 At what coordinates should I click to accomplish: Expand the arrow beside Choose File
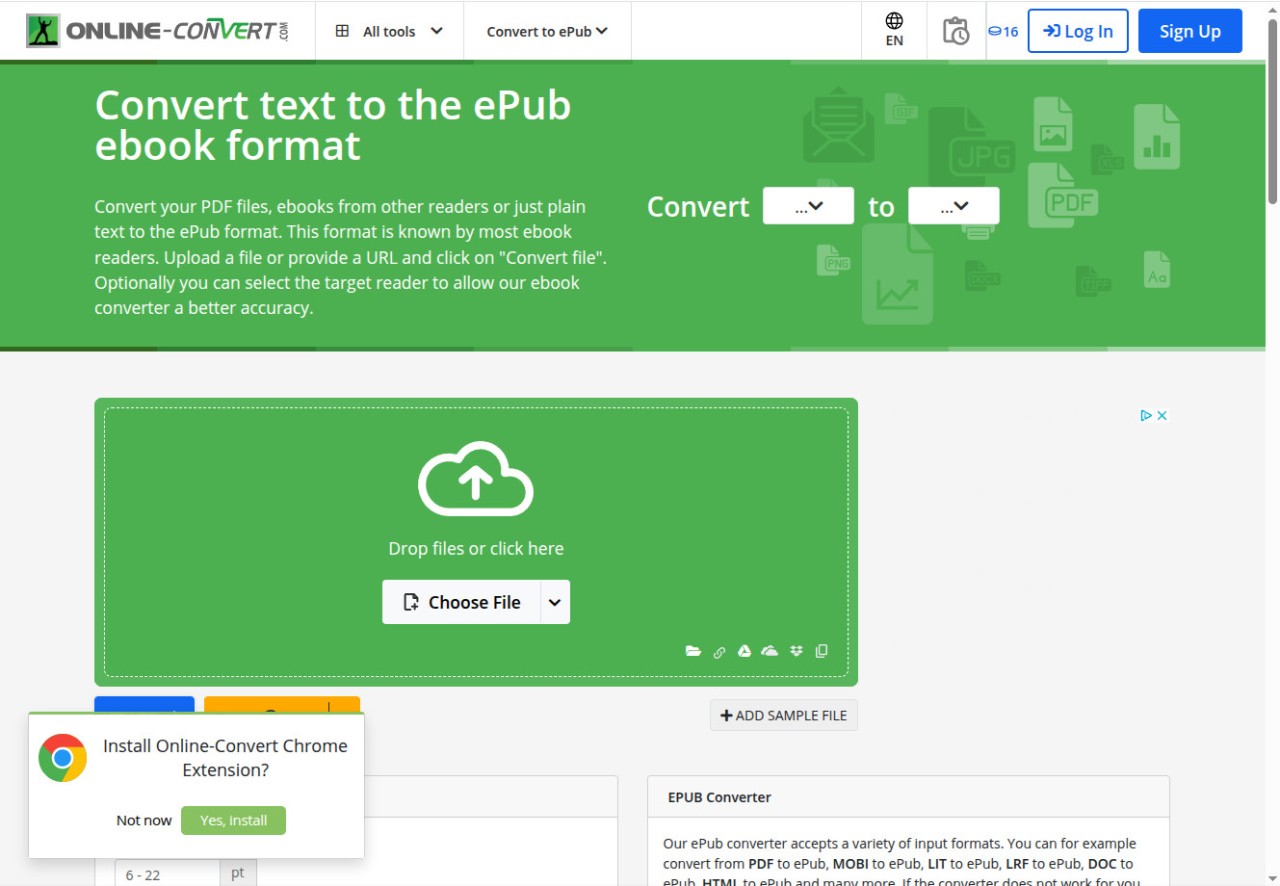(x=555, y=602)
